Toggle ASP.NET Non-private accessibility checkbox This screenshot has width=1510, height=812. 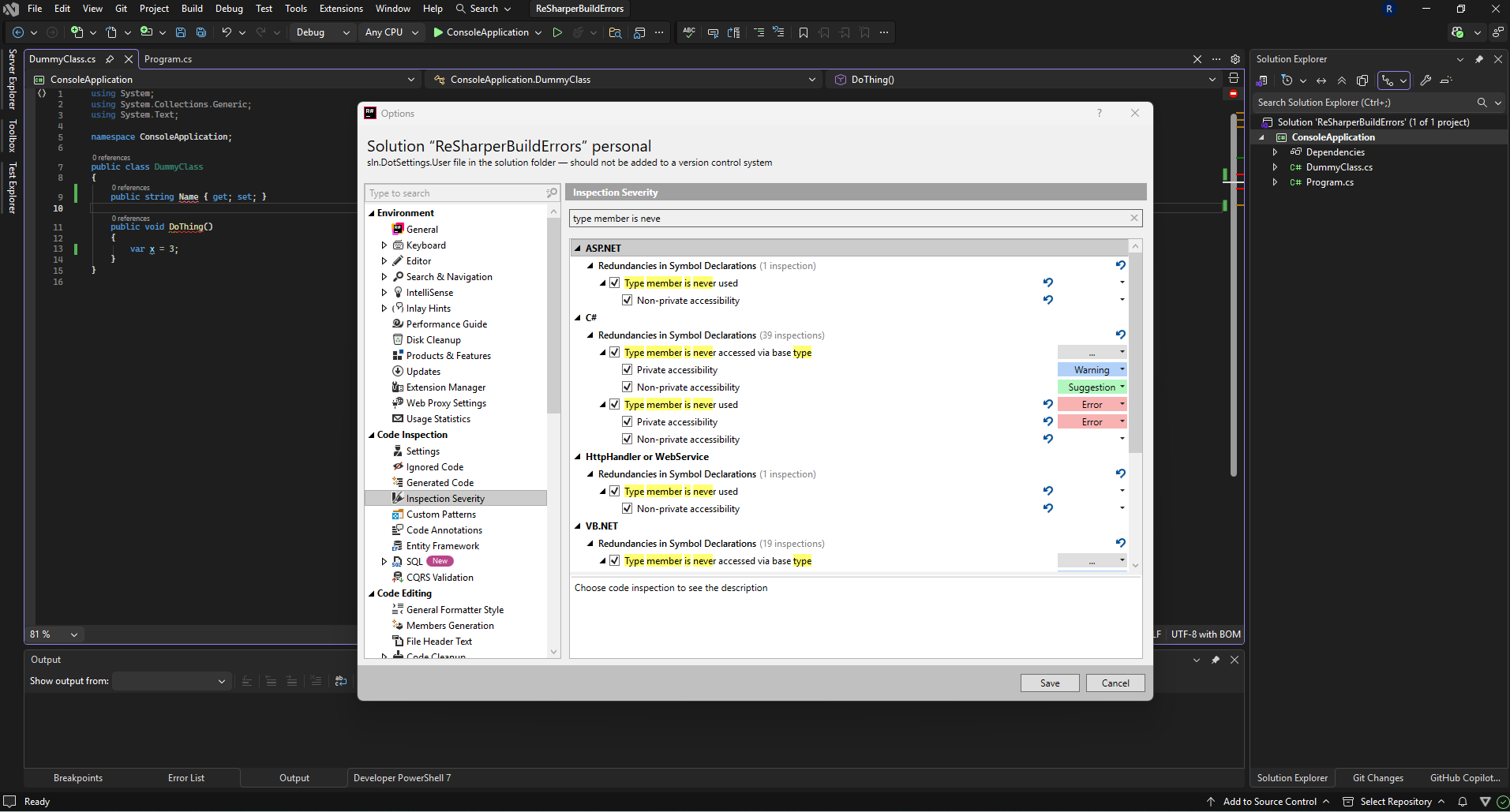coord(628,301)
